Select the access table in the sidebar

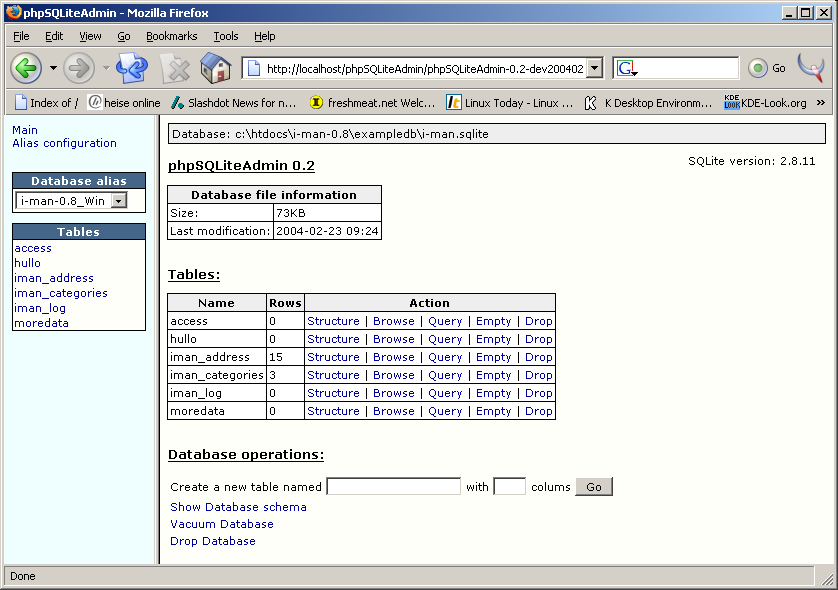[33, 248]
